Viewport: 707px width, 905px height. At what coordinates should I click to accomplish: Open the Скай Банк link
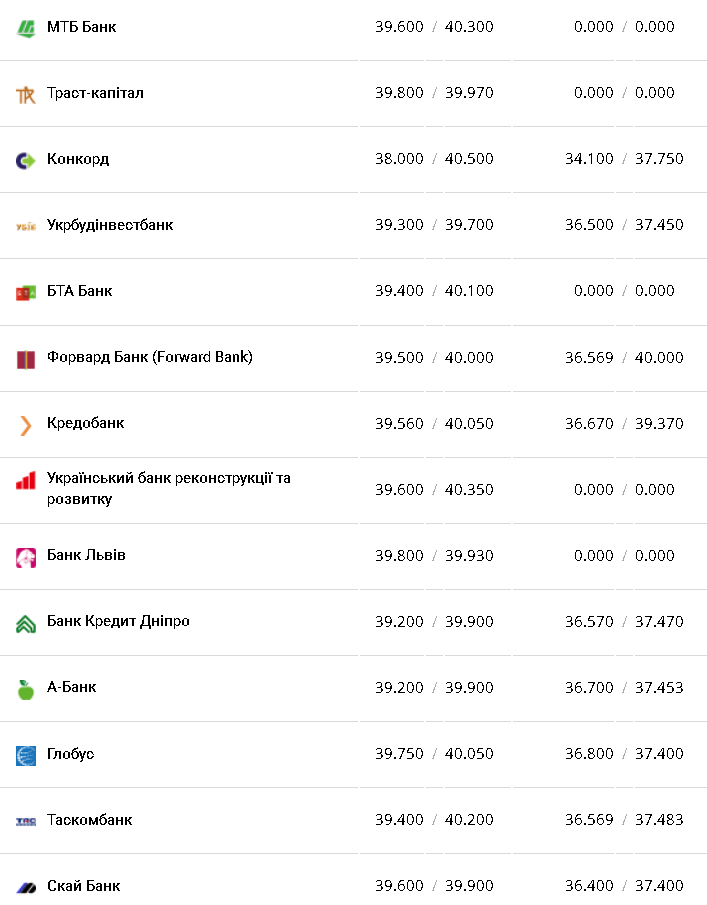(x=84, y=885)
